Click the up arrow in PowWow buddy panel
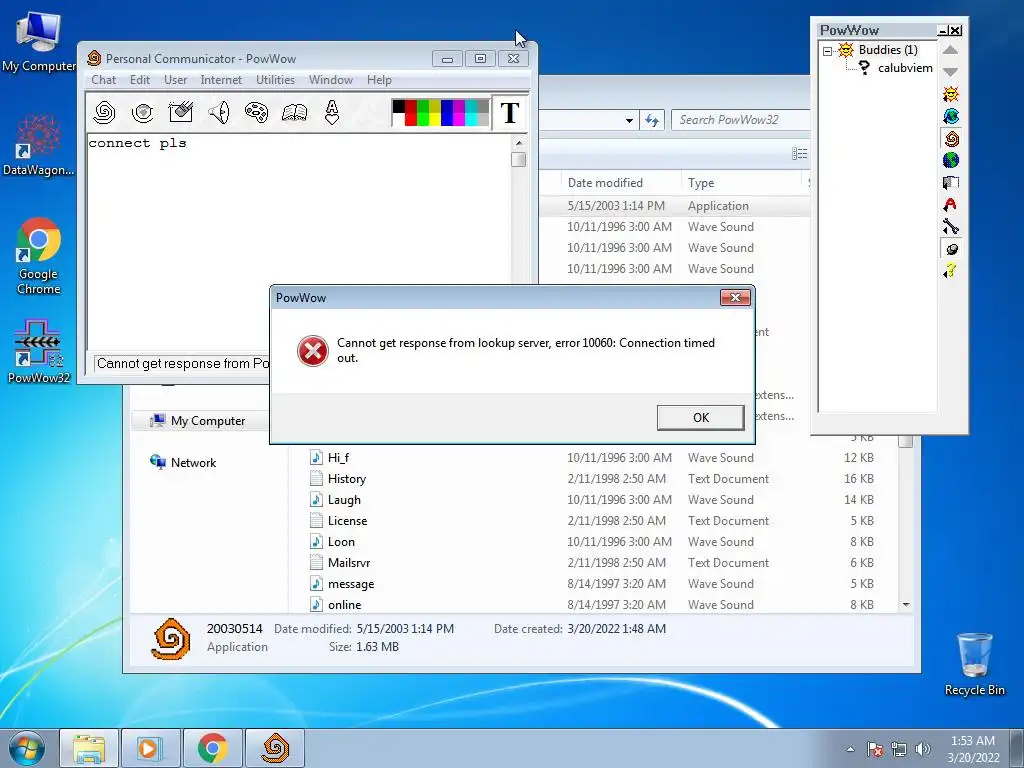The height and width of the screenshot is (768, 1024). [951, 50]
